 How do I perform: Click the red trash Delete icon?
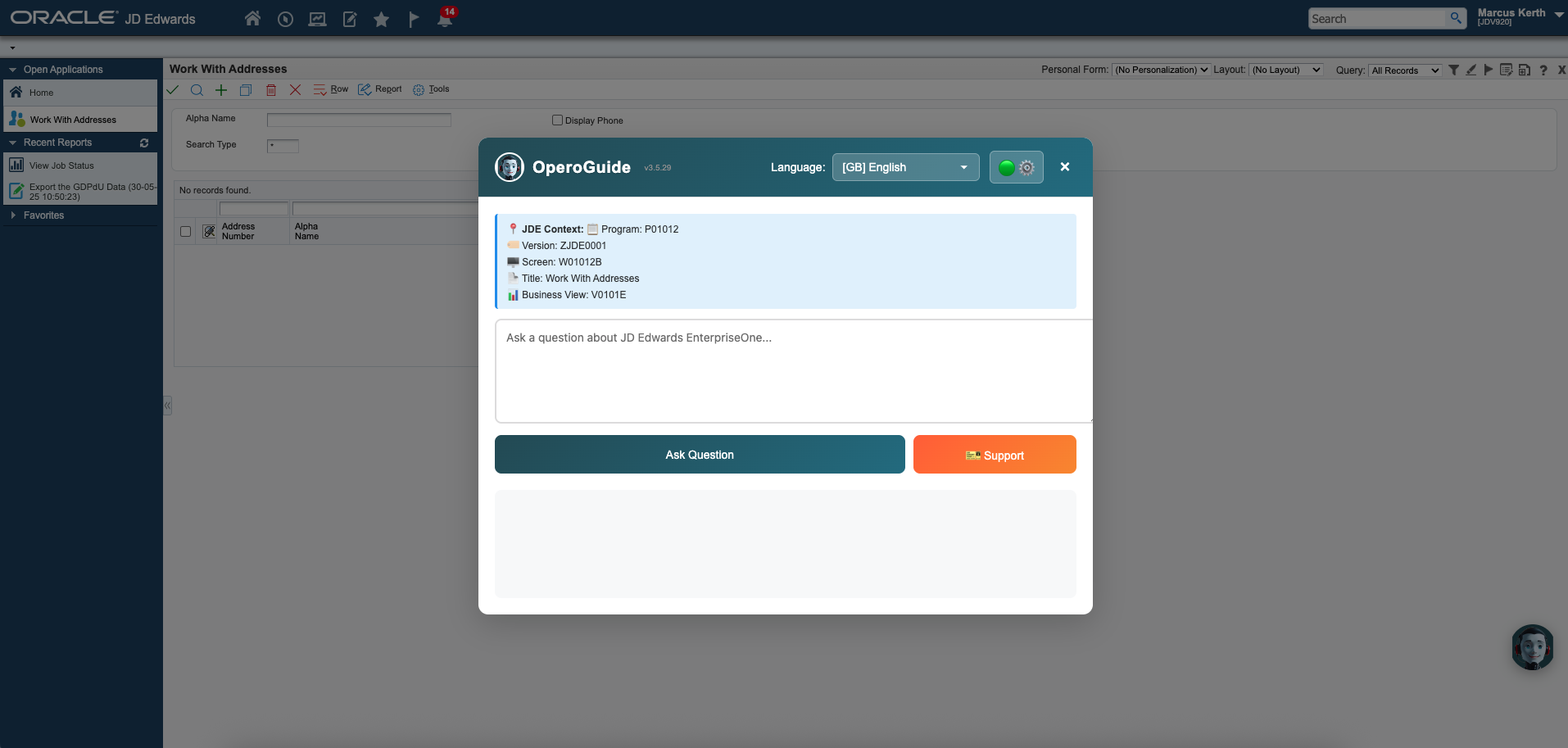click(271, 90)
